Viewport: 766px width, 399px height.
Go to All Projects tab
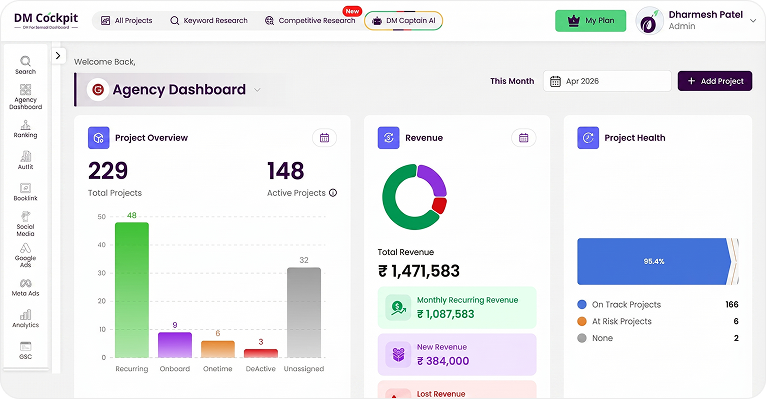(127, 21)
